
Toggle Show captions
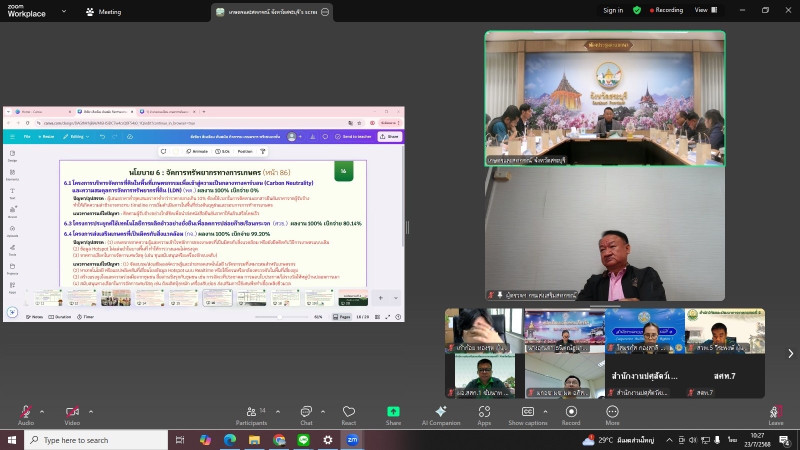pyautogui.click(x=527, y=413)
